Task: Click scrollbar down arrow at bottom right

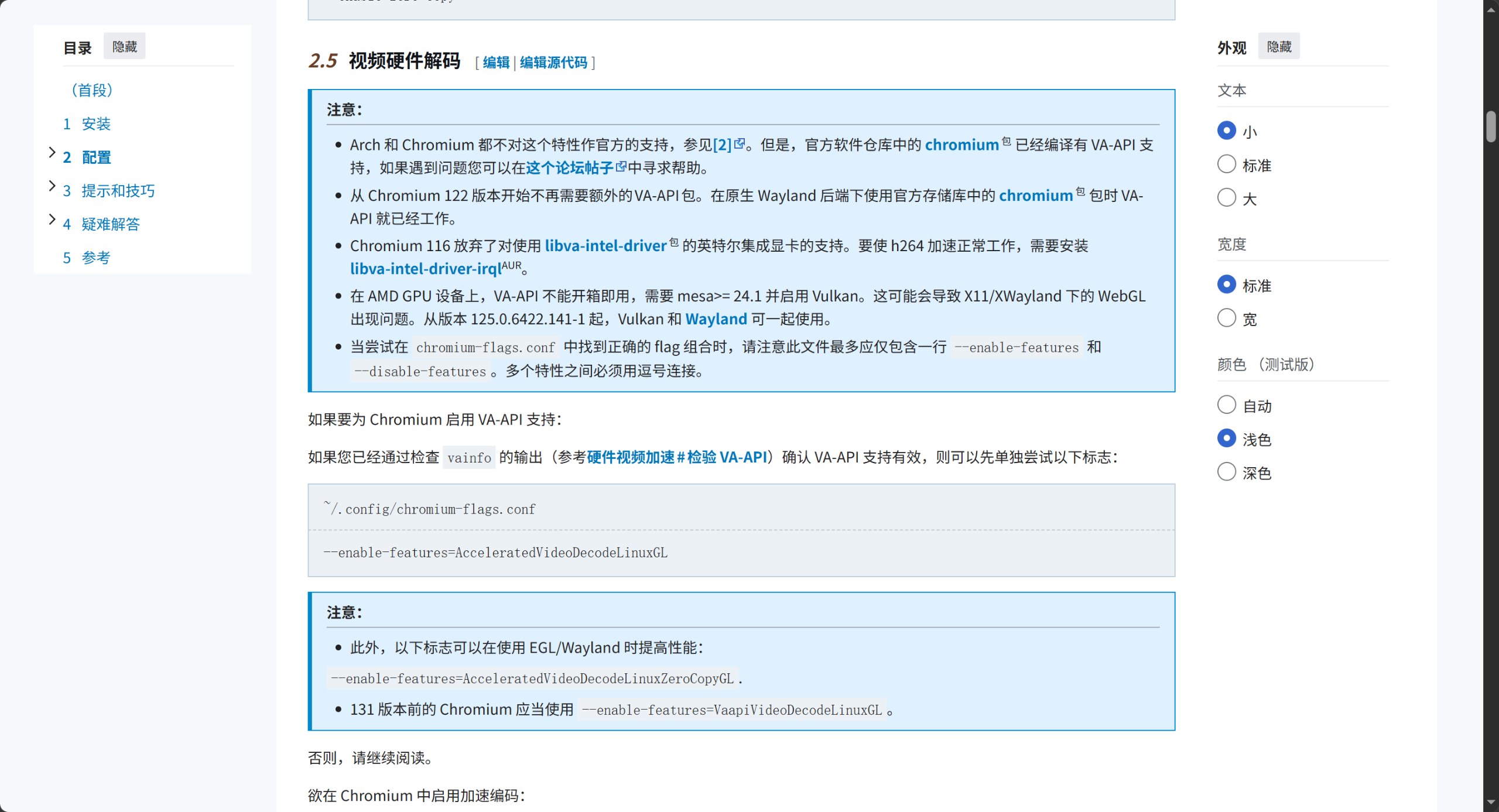Action: pyautogui.click(x=1491, y=803)
